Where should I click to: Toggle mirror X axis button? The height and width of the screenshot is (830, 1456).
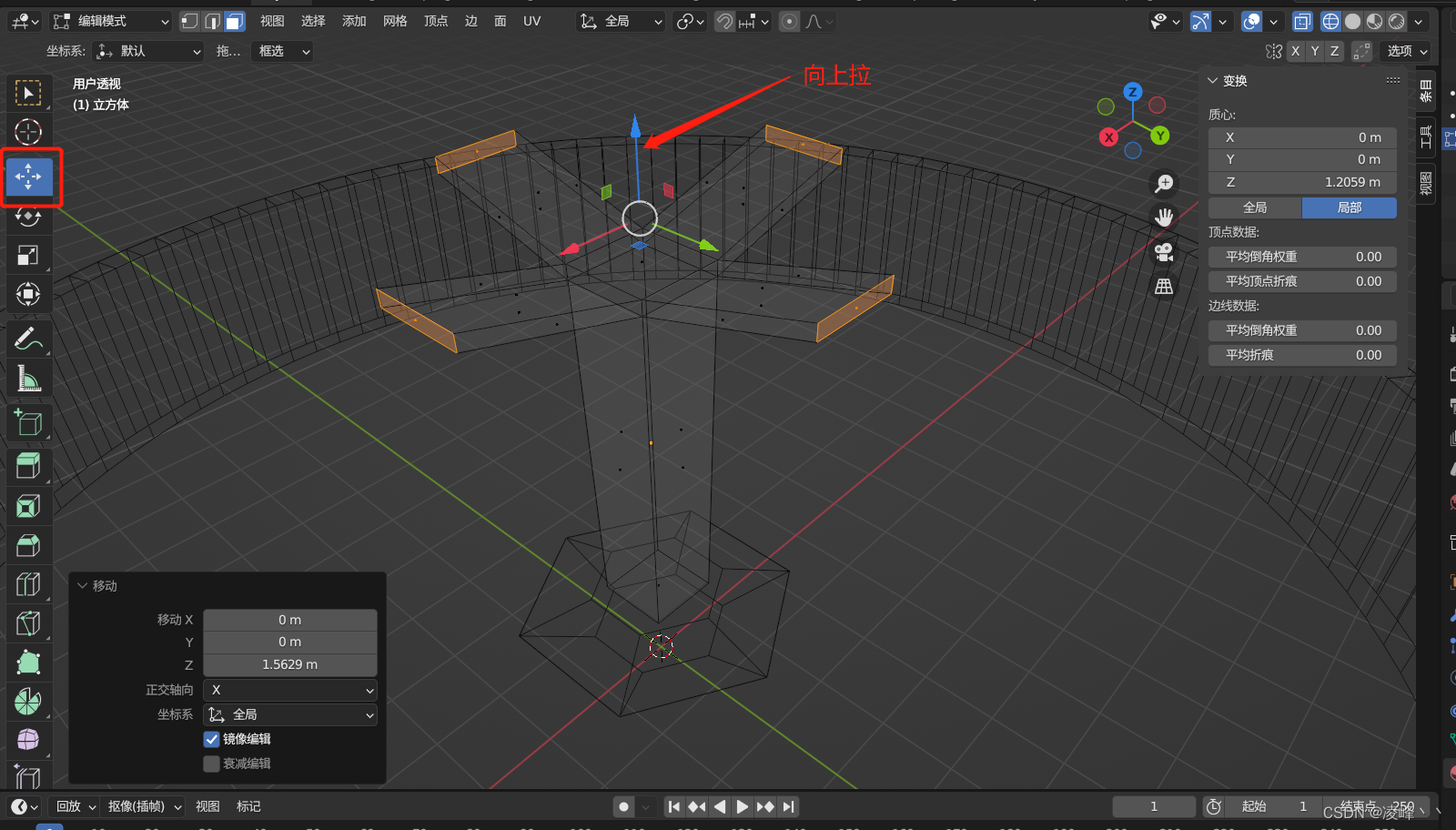1295,51
